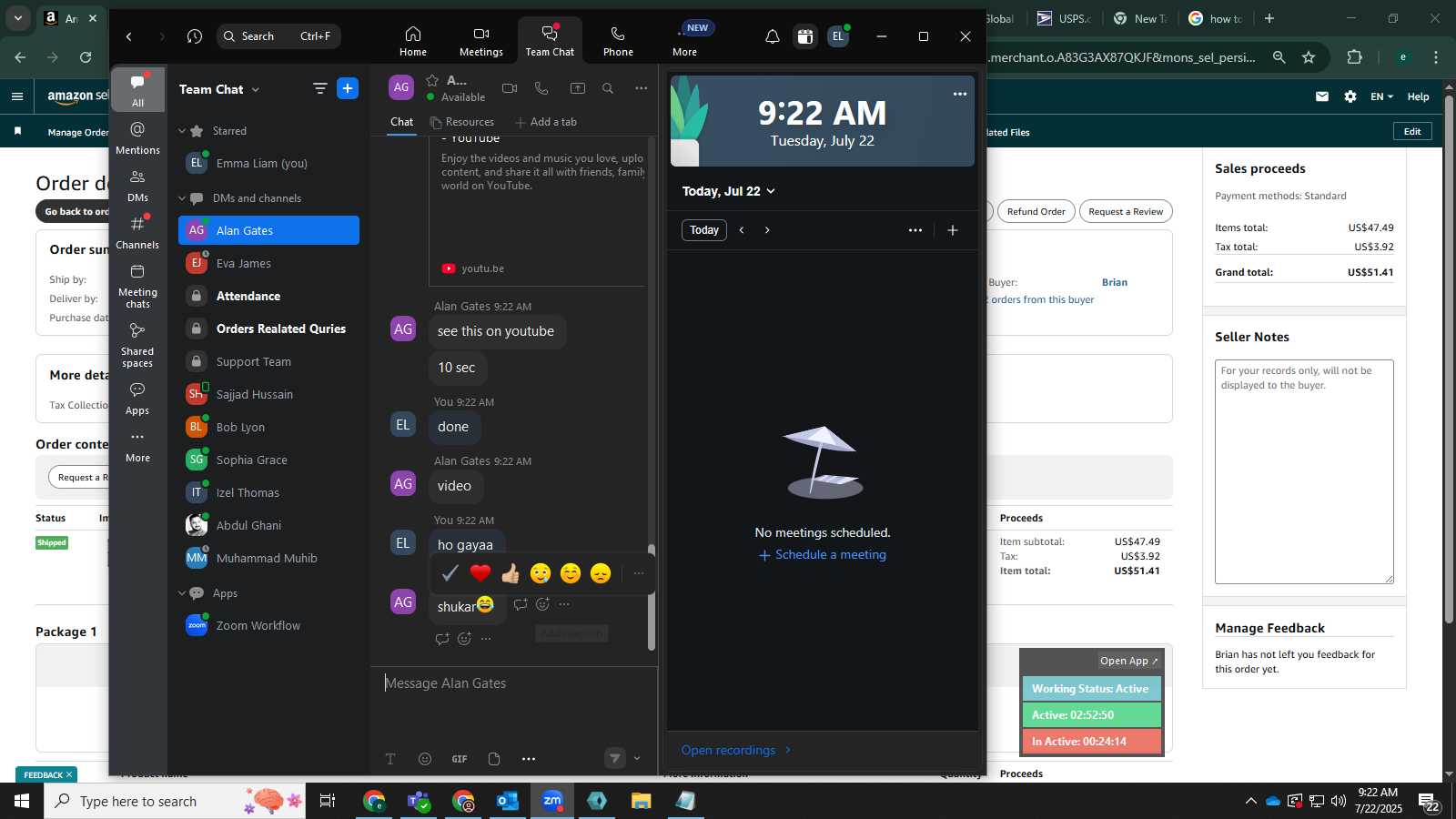React with the heart emoji

coord(480,573)
